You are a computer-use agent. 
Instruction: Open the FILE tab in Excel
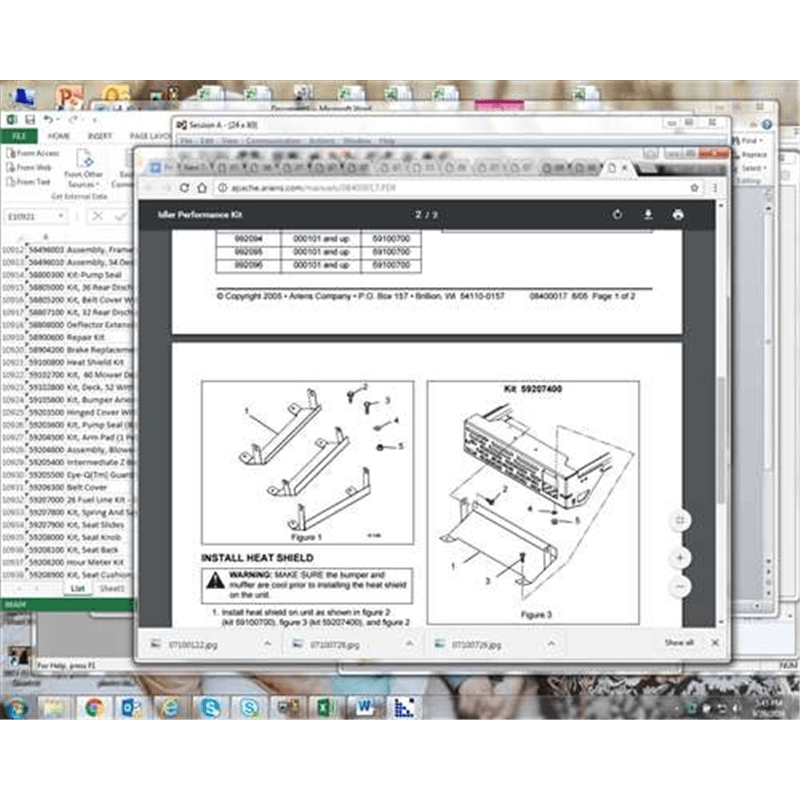tap(19, 136)
